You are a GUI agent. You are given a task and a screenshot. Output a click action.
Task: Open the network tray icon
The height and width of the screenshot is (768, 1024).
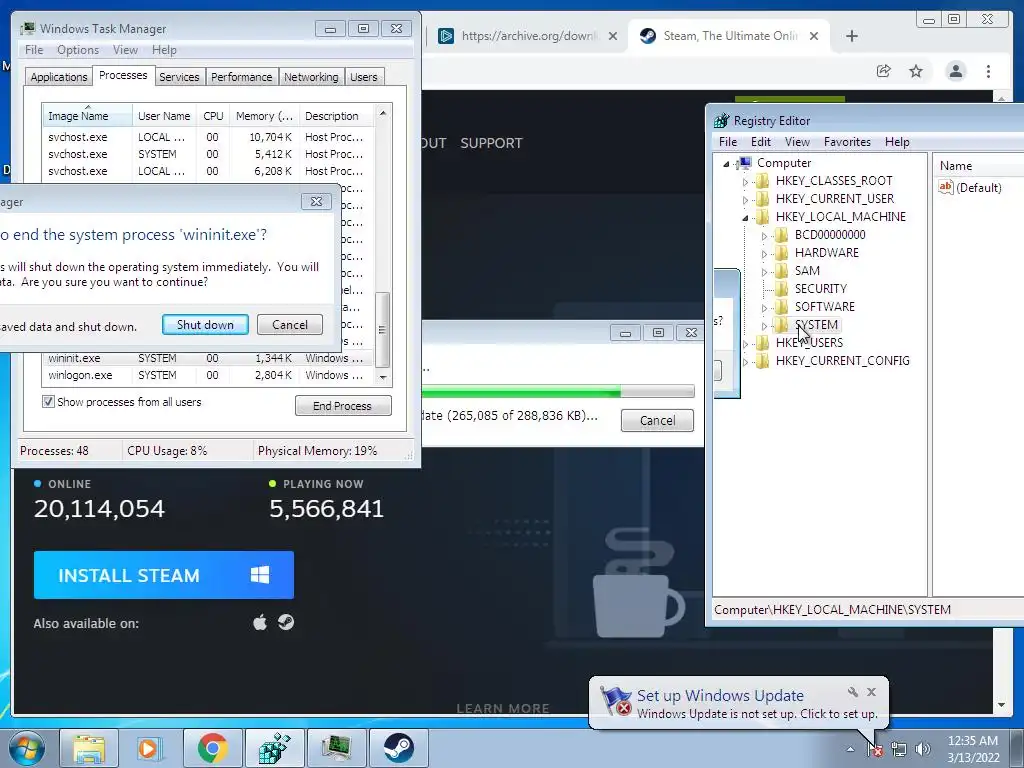899,749
